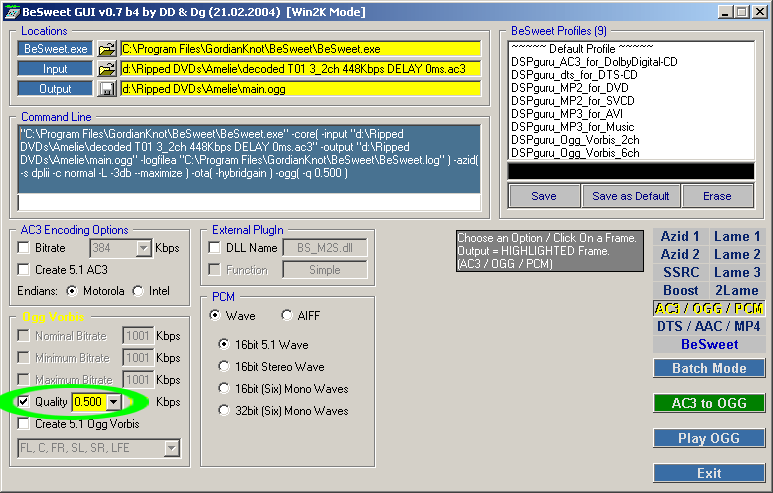773x493 pixels.
Task: Click the Input location button
Action: 55,69
